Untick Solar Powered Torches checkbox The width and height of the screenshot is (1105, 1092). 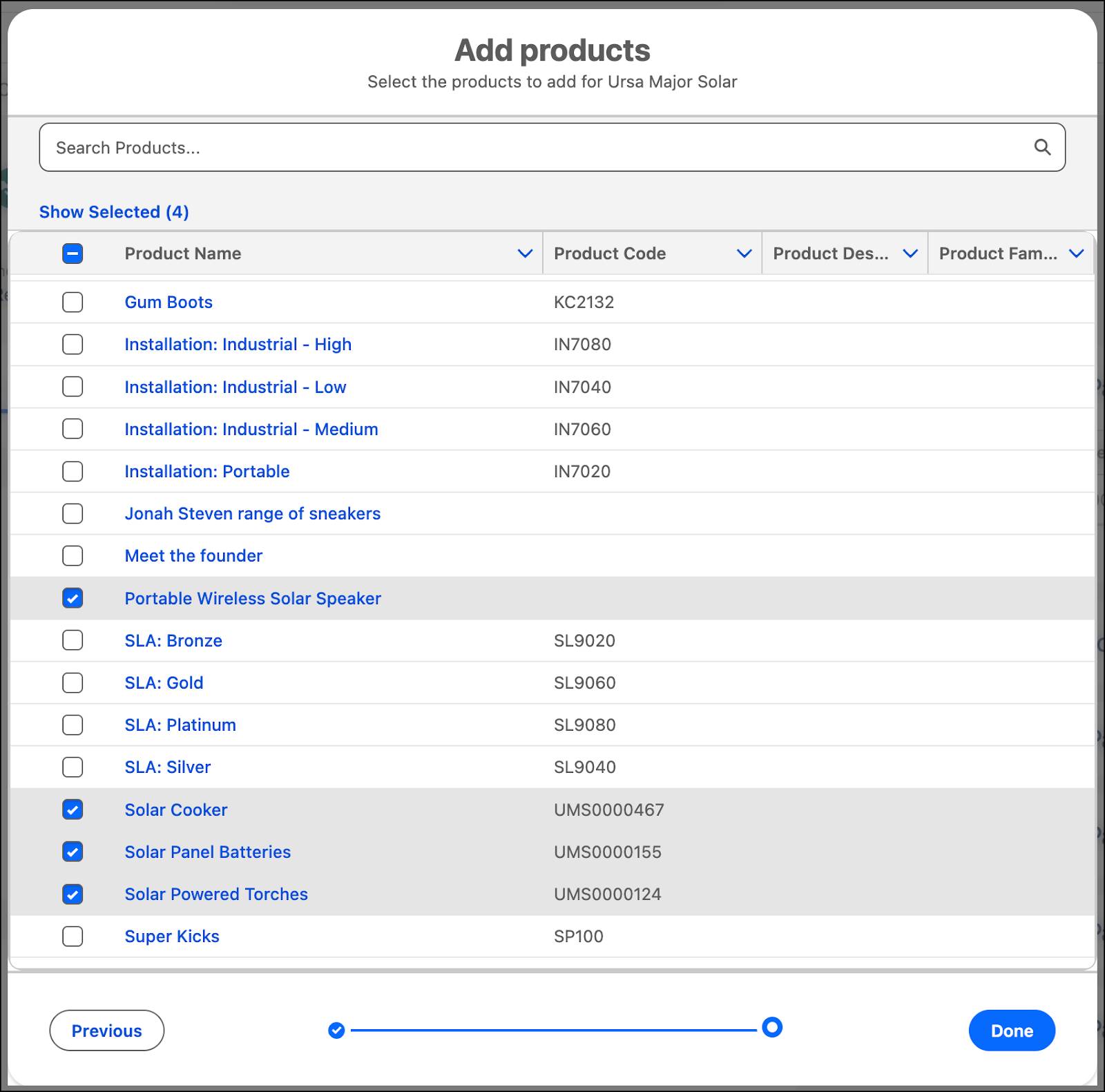click(73, 894)
